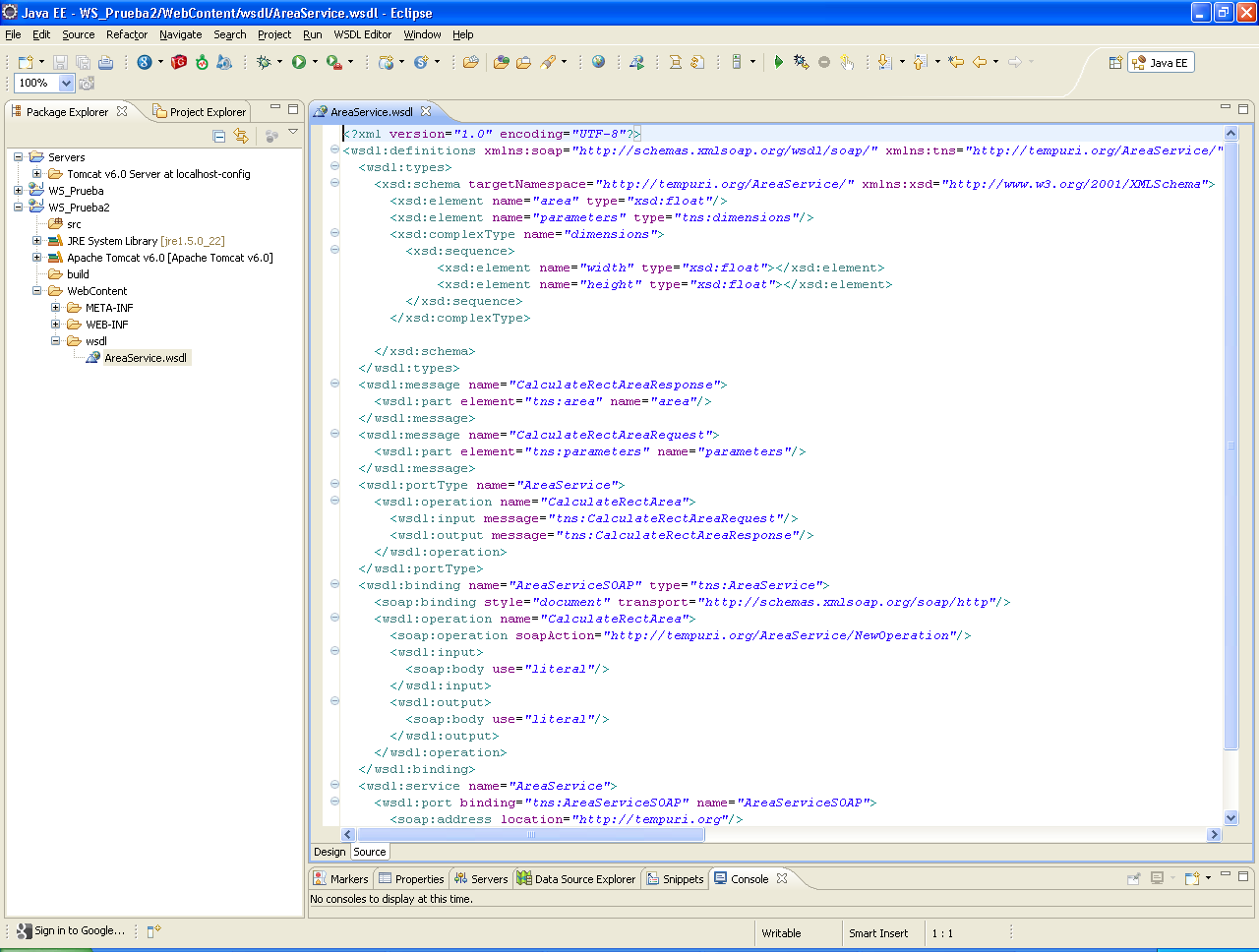Click the Java EE perspective button
1259x952 pixels.
tap(1161, 63)
